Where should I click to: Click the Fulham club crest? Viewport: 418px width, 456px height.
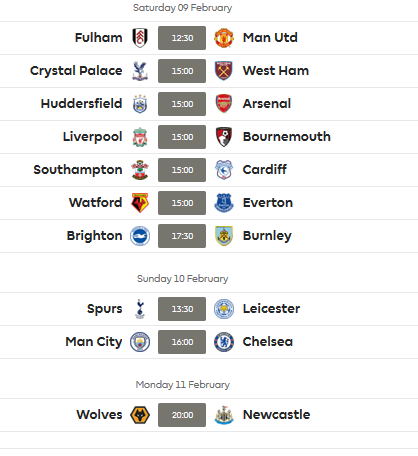[140, 38]
